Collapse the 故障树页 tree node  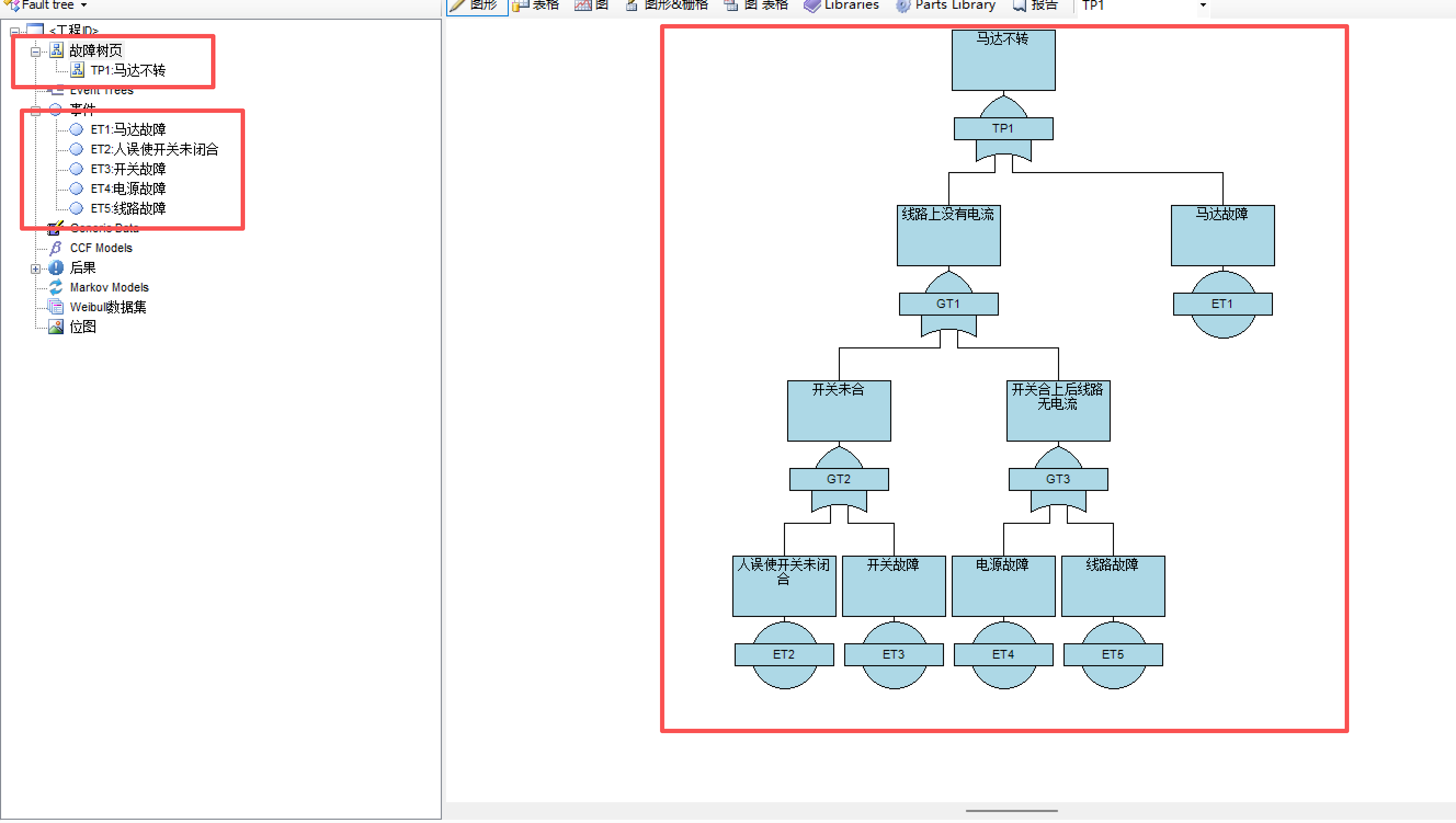click(x=36, y=52)
